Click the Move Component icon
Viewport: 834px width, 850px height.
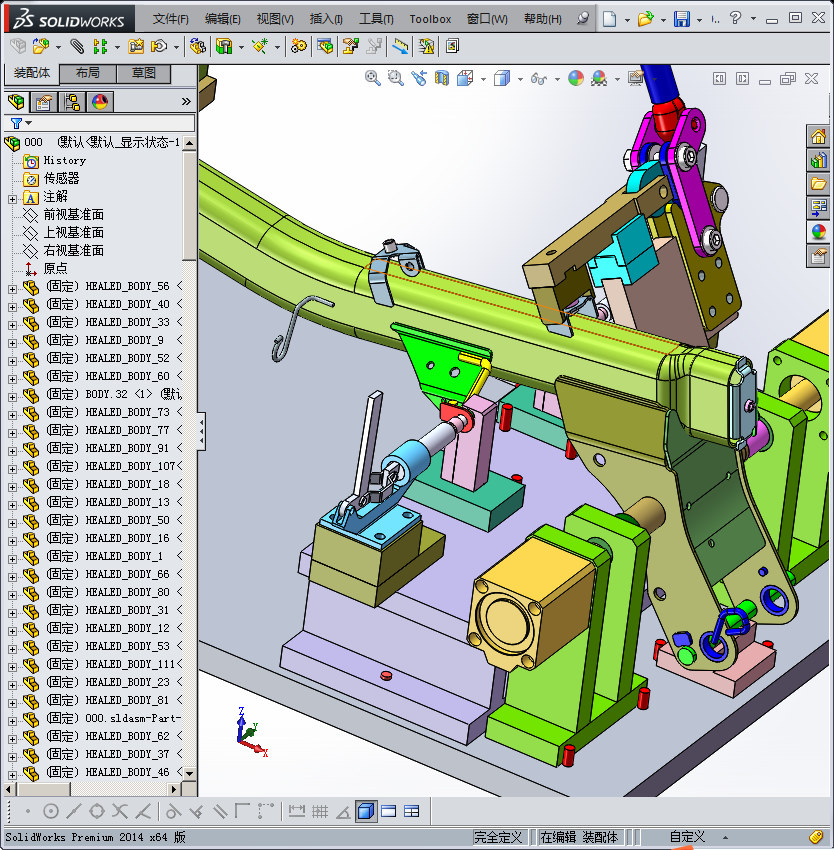[159, 47]
